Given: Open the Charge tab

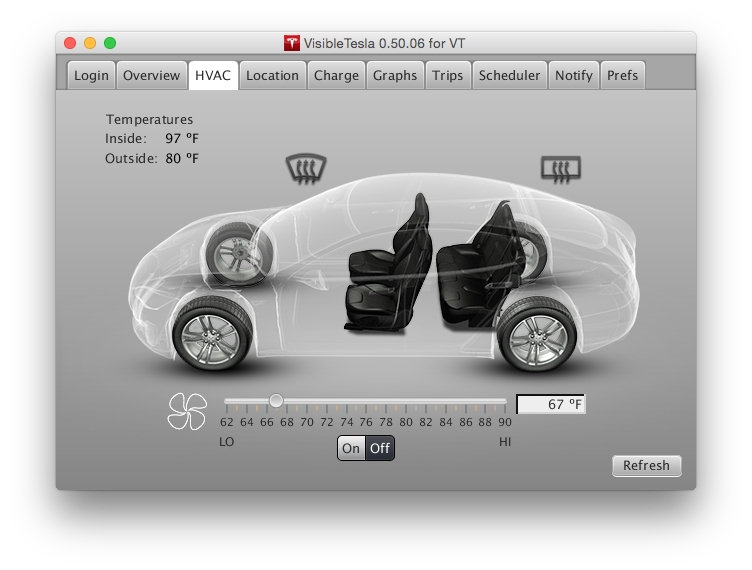Looking at the screenshot, I should (x=336, y=75).
